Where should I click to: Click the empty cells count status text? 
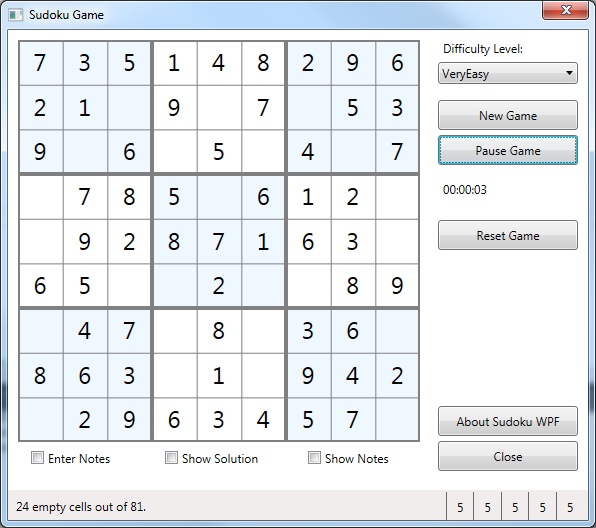tap(81, 507)
